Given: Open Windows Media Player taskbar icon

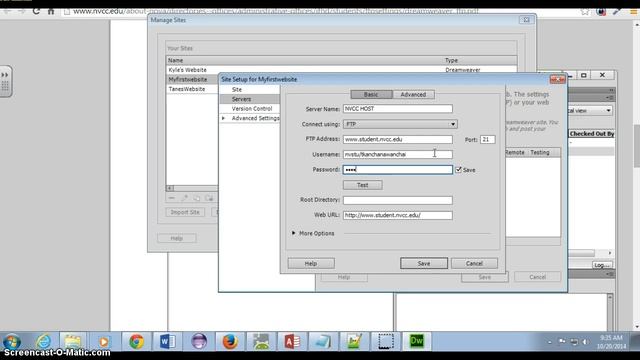Looking at the screenshot, I should click(104, 341).
